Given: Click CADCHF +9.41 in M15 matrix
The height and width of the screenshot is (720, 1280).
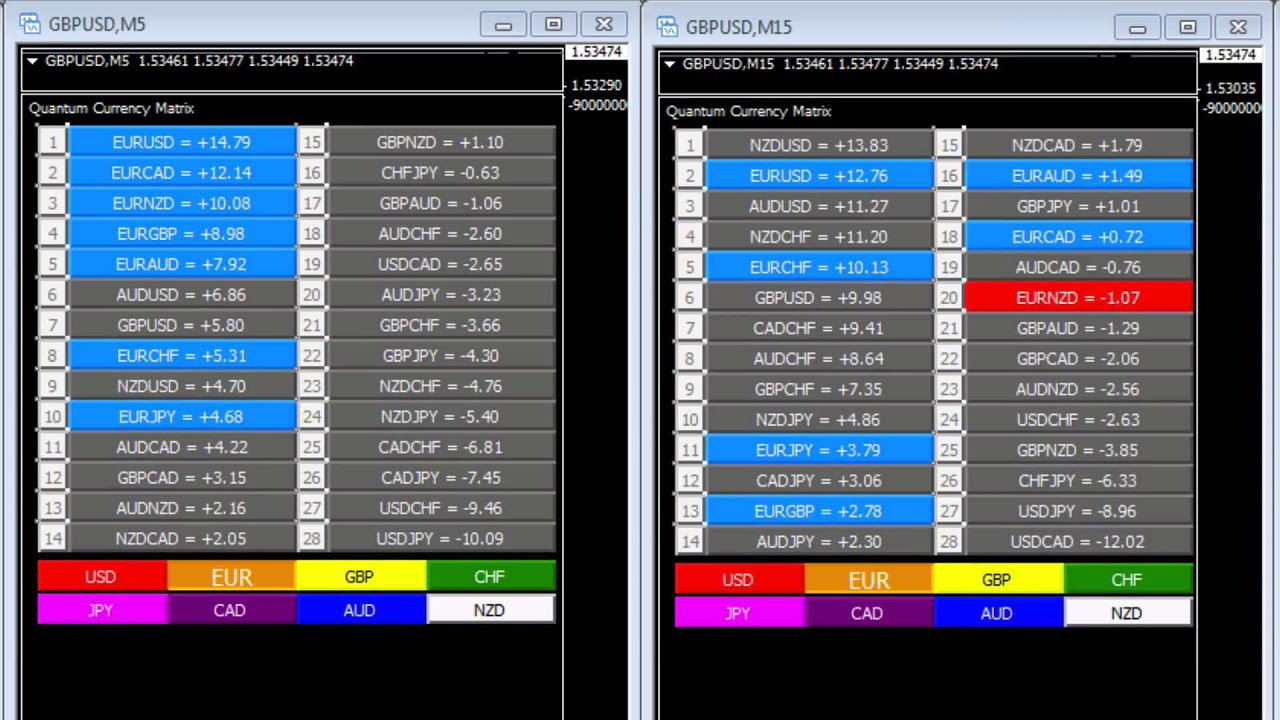Looking at the screenshot, I should click(x=819, y=329).
